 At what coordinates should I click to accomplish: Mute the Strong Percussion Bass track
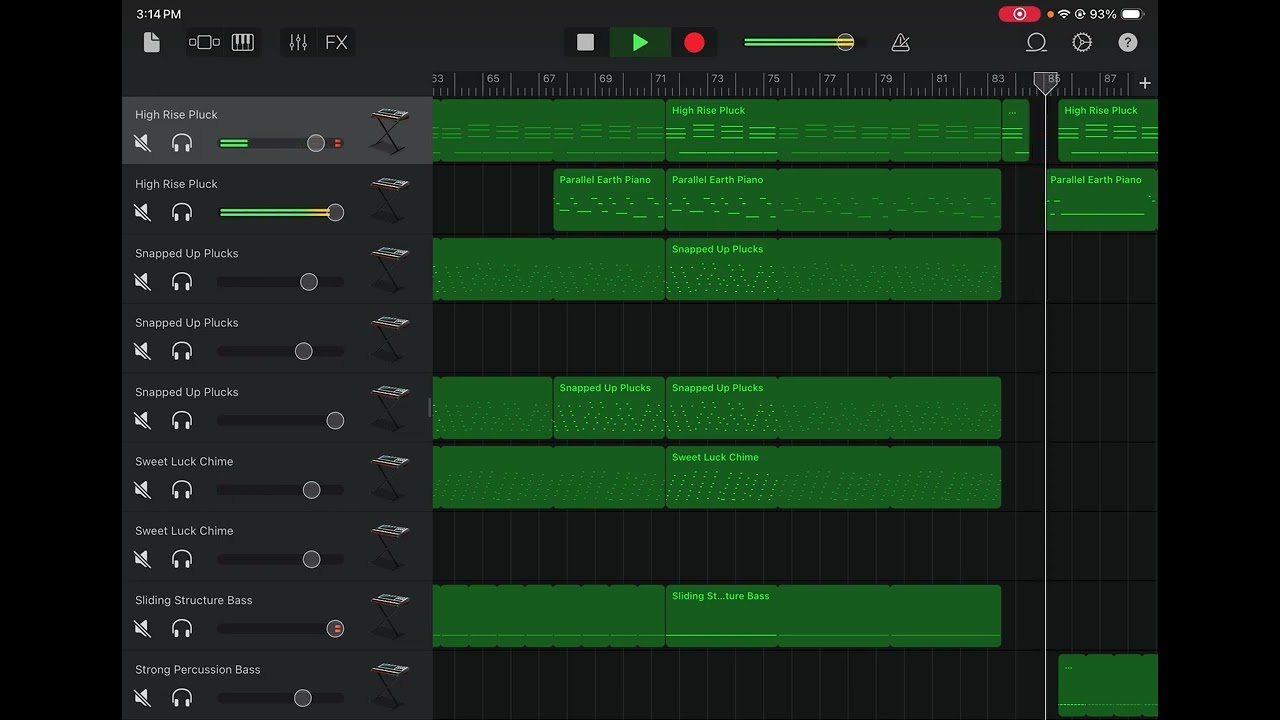click(x=143, y=698)
